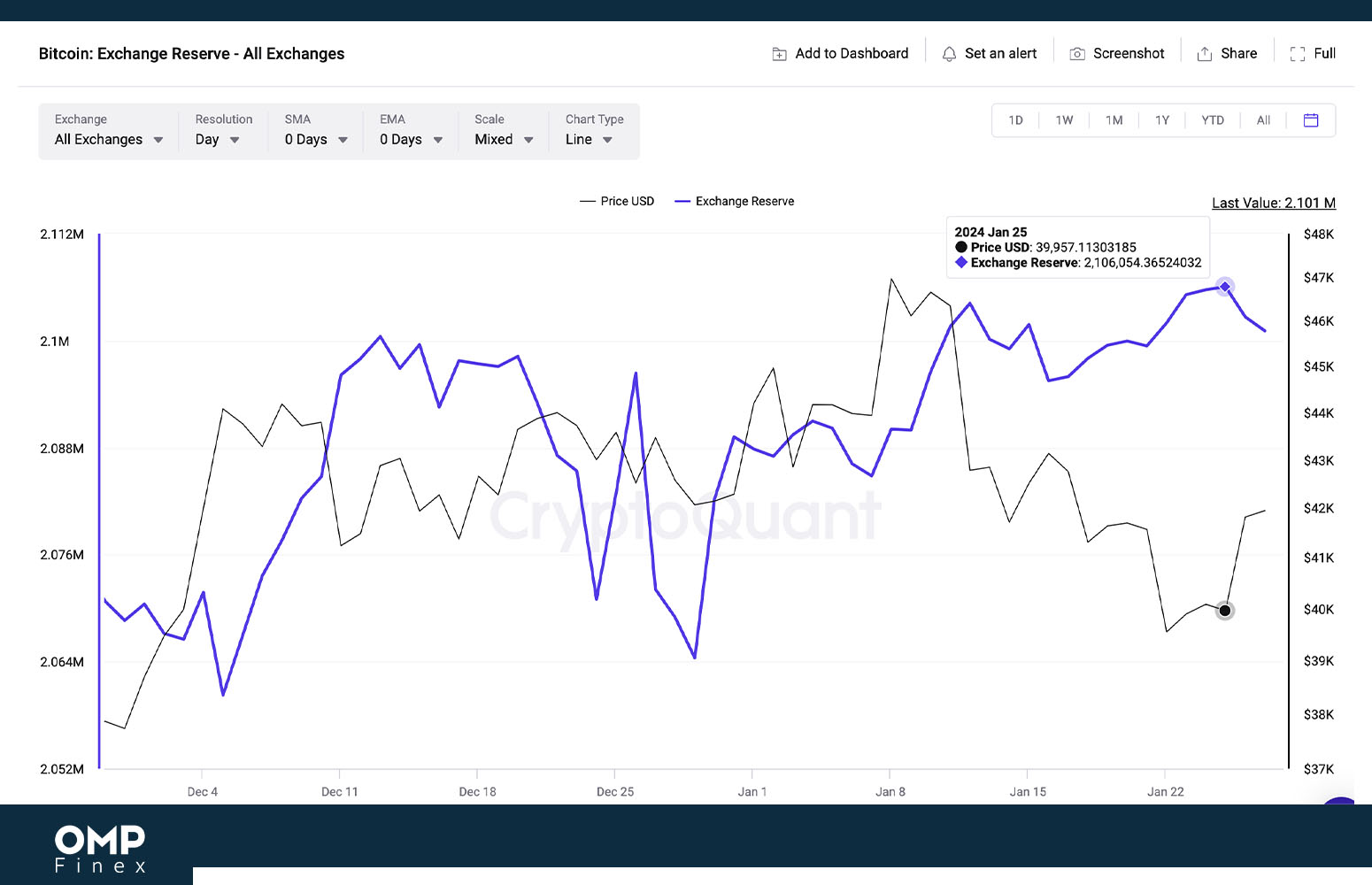Click the 2.1M left axis label
This screenshot has height=885, width=1372.
click(x=54, y=342)
